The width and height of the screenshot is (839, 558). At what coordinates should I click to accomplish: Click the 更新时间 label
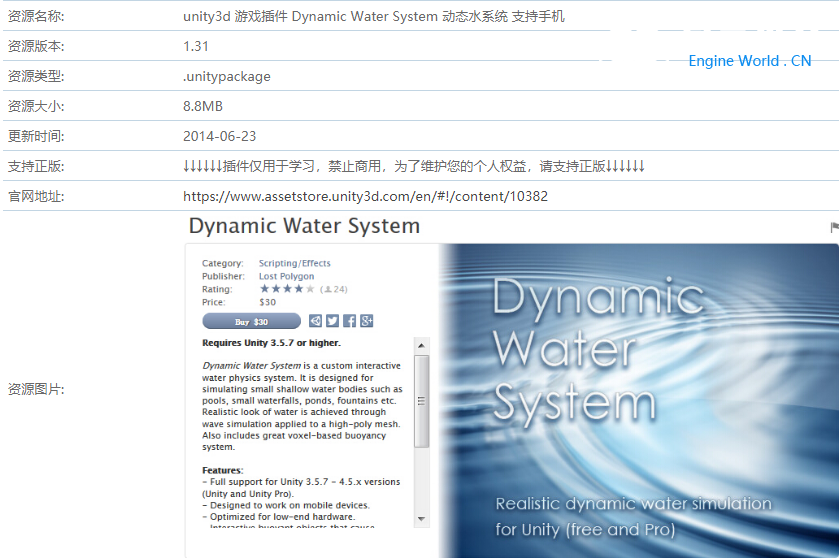coord(36,136)
